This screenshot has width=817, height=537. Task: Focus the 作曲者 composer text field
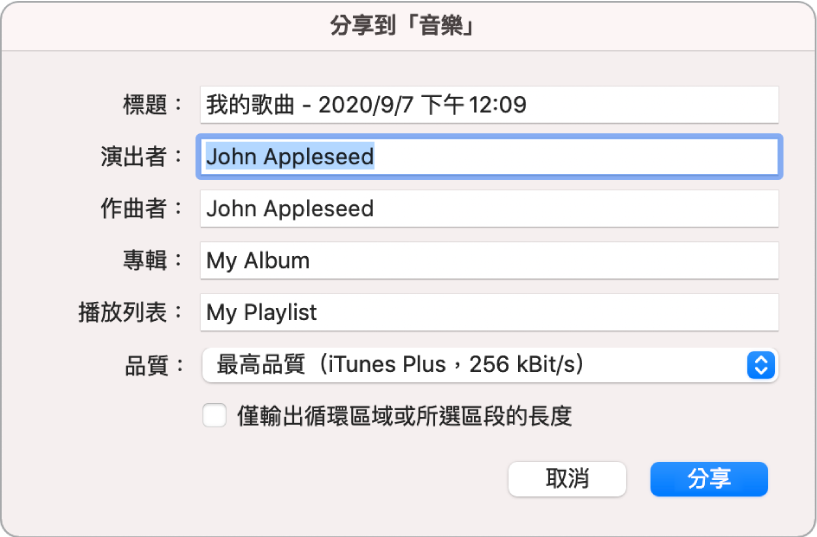(x=488, y=209)
